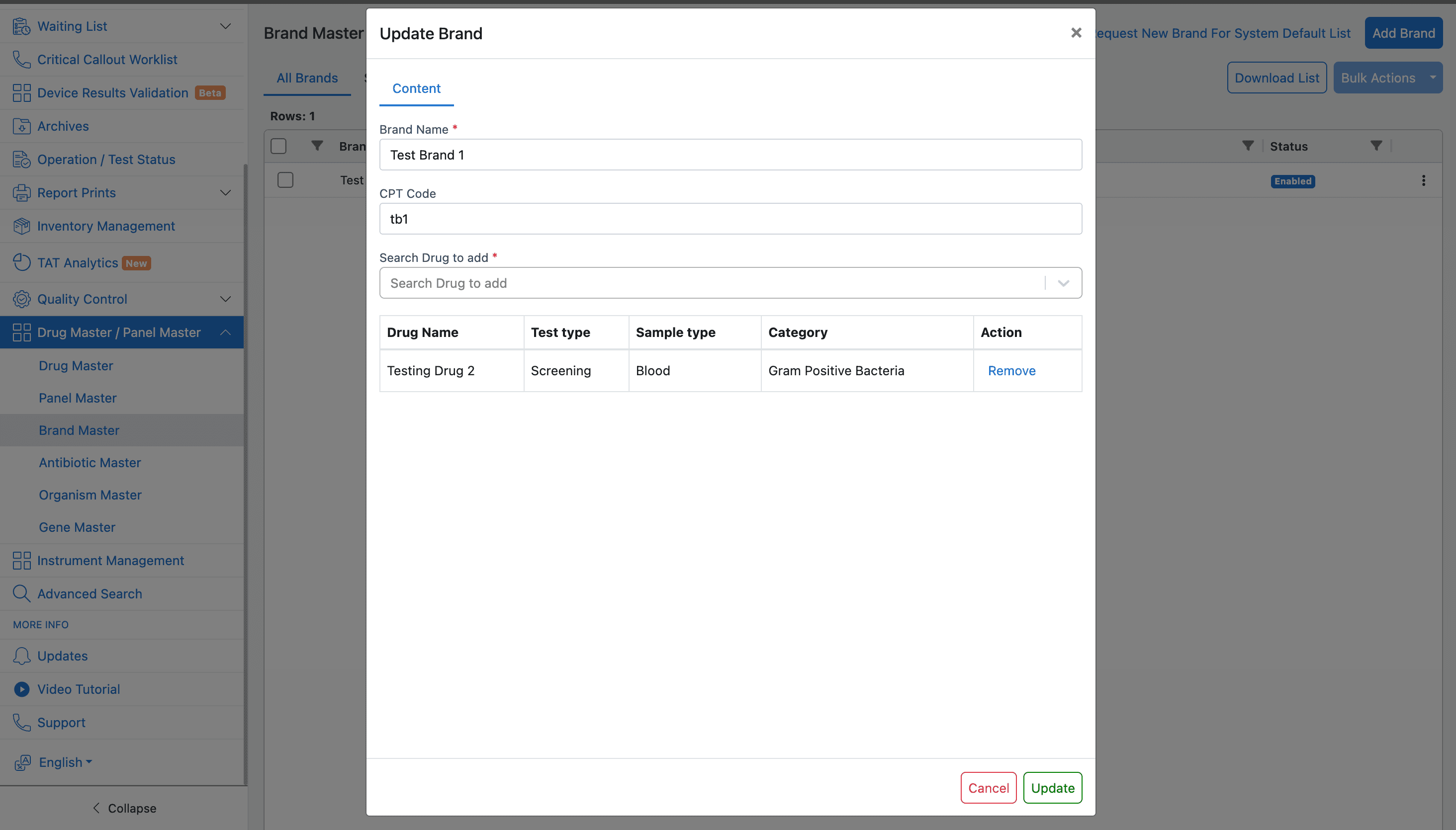Click the Device Results Validation grid icon
1456x830 pixels.
[22, 93]
